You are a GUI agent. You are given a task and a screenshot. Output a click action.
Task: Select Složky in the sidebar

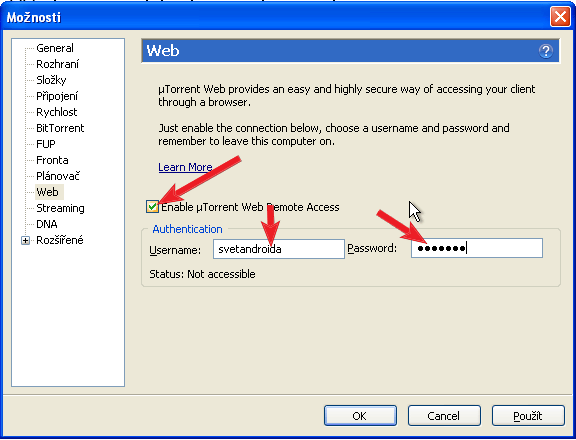coord(51,80)
